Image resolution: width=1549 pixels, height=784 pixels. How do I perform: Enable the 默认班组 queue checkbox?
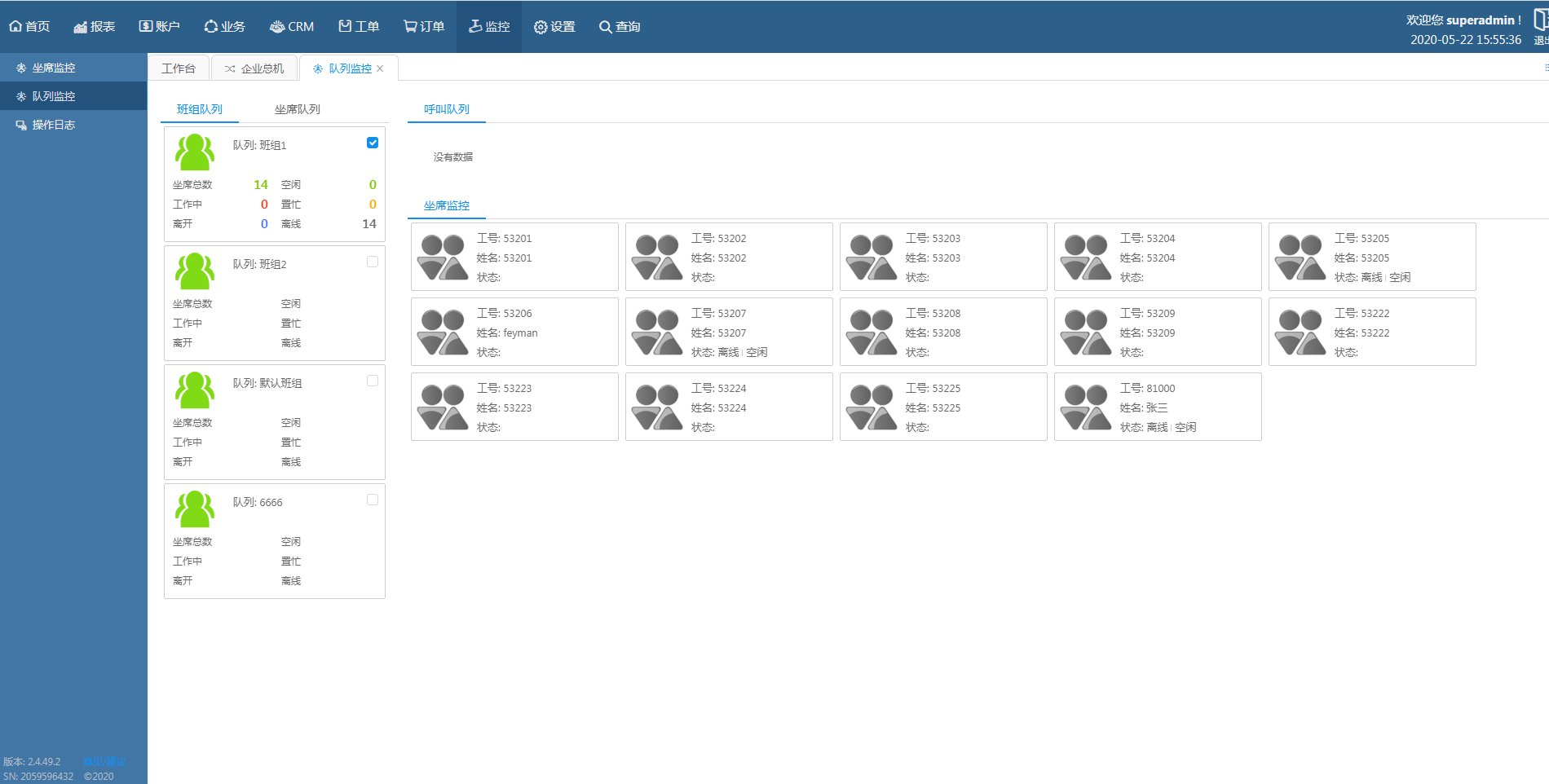373,381
